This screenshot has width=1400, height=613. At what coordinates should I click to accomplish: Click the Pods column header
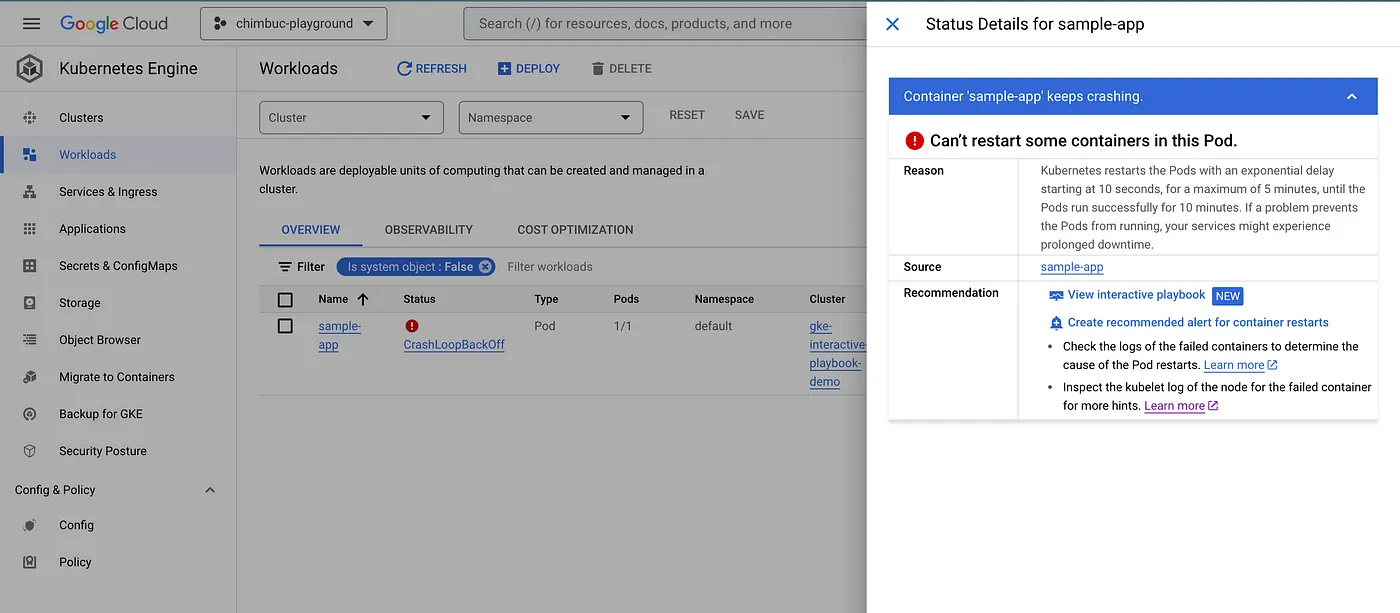pyautogui.click(x=626, y=299)
